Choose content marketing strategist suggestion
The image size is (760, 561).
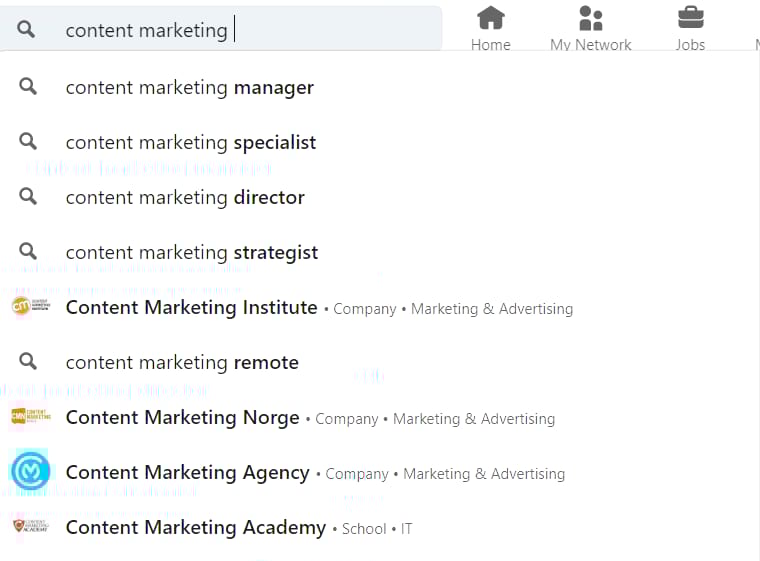pyautogui.click(x=380, y=252)
